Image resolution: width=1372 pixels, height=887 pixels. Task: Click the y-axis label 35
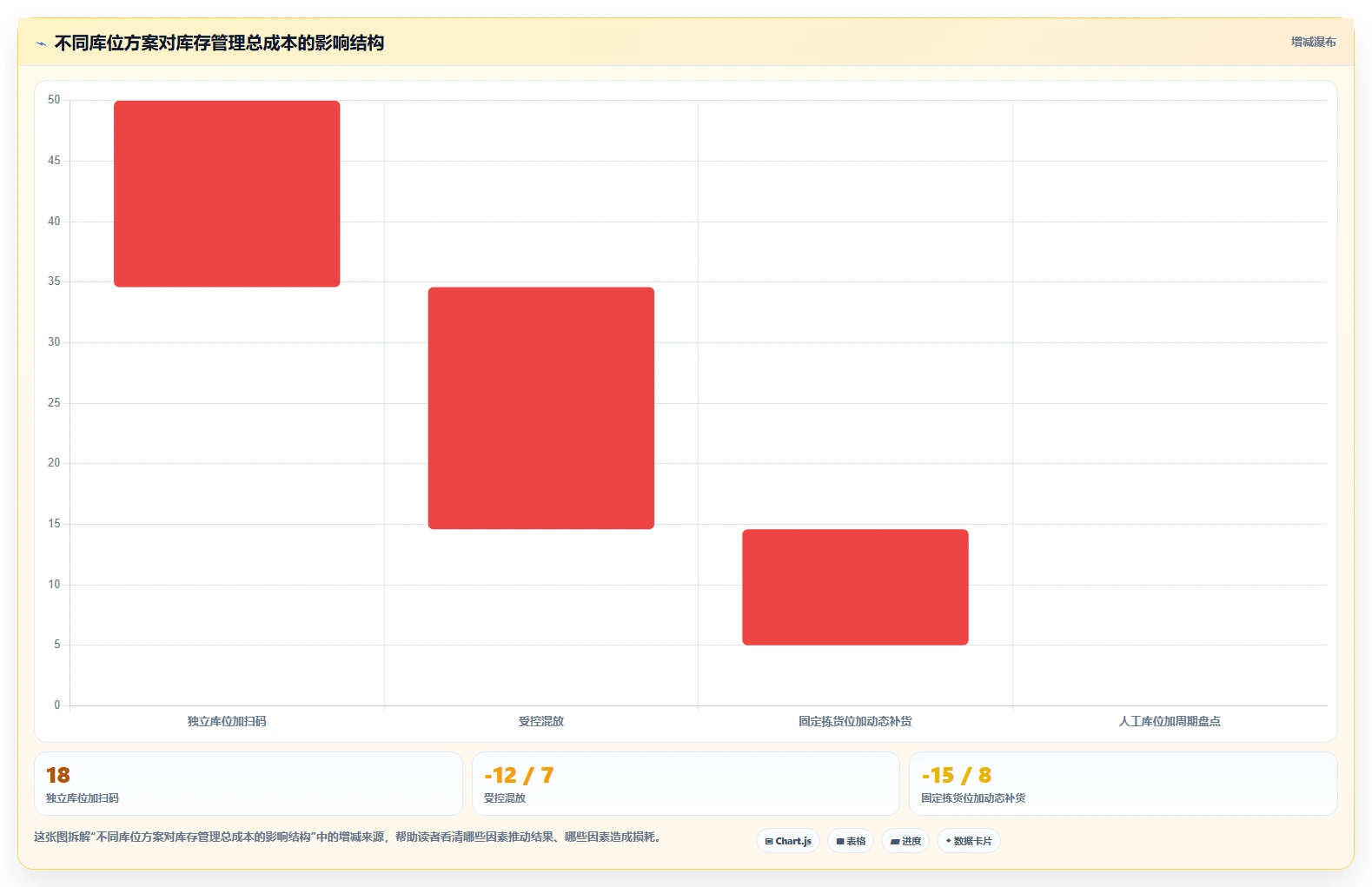pos(54,281)
